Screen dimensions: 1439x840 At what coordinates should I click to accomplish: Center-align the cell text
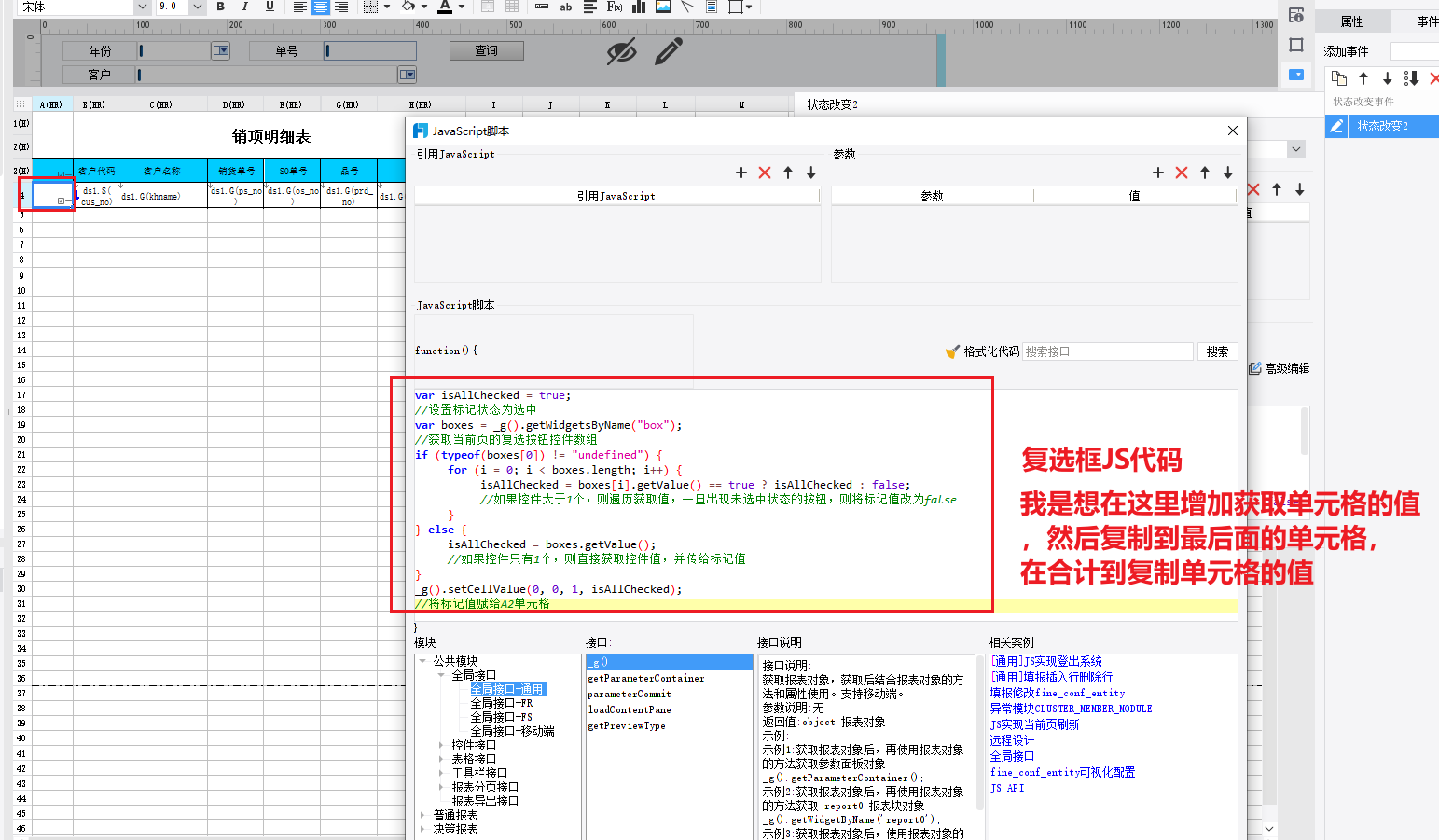point(321,7)
